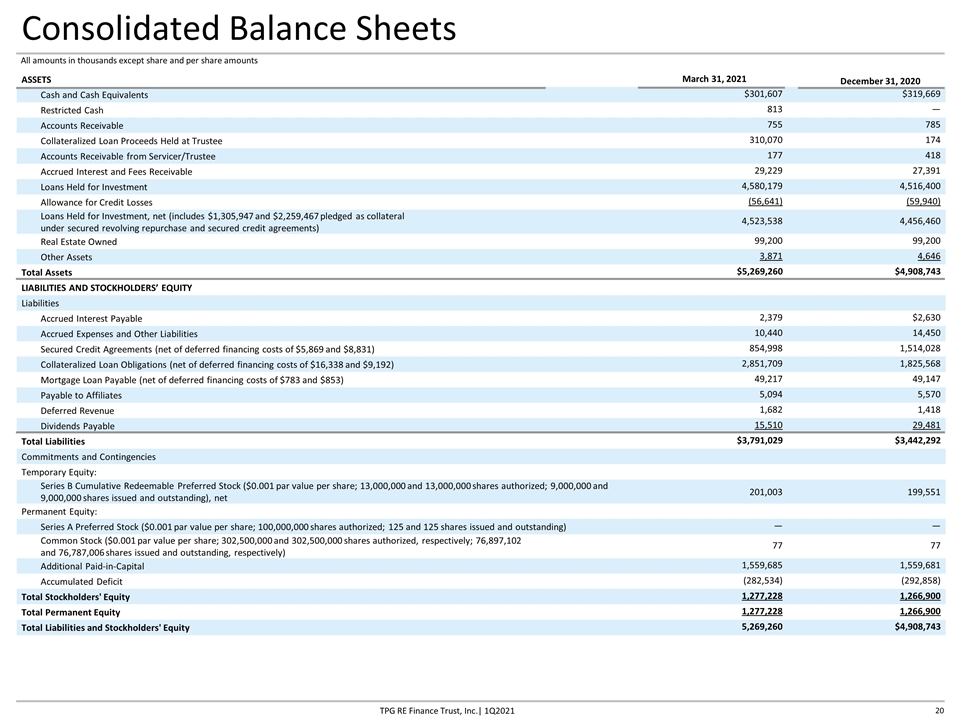The width and height of the screenshot is (960, 720).
Task: Select the "Loans Held for Investment" row label
Action: point(94,187)
